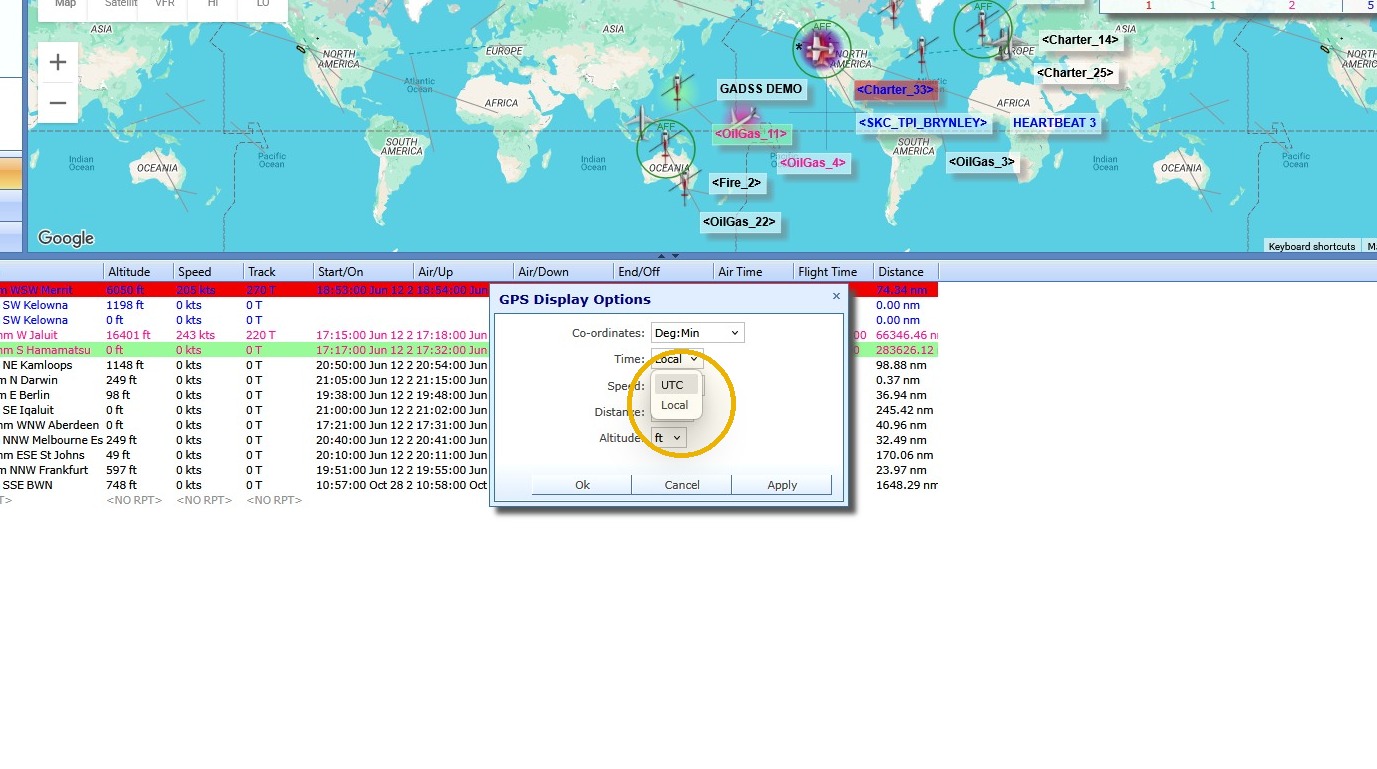
Task: Click the Ok button in the dialog
Action: 582,485
